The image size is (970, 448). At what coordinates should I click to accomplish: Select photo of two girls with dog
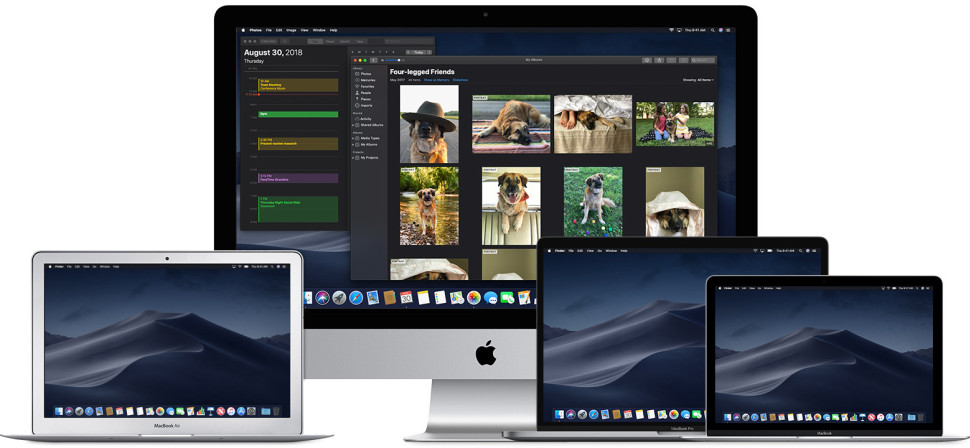pos(675,124)
